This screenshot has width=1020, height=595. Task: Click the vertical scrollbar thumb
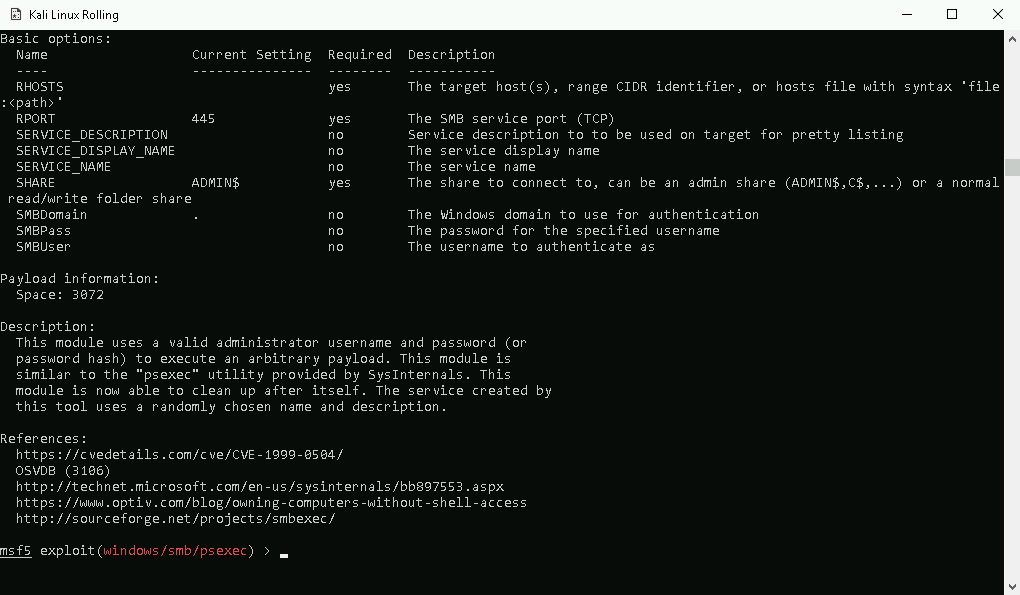pyautogui.click(x=1012, y=167)
